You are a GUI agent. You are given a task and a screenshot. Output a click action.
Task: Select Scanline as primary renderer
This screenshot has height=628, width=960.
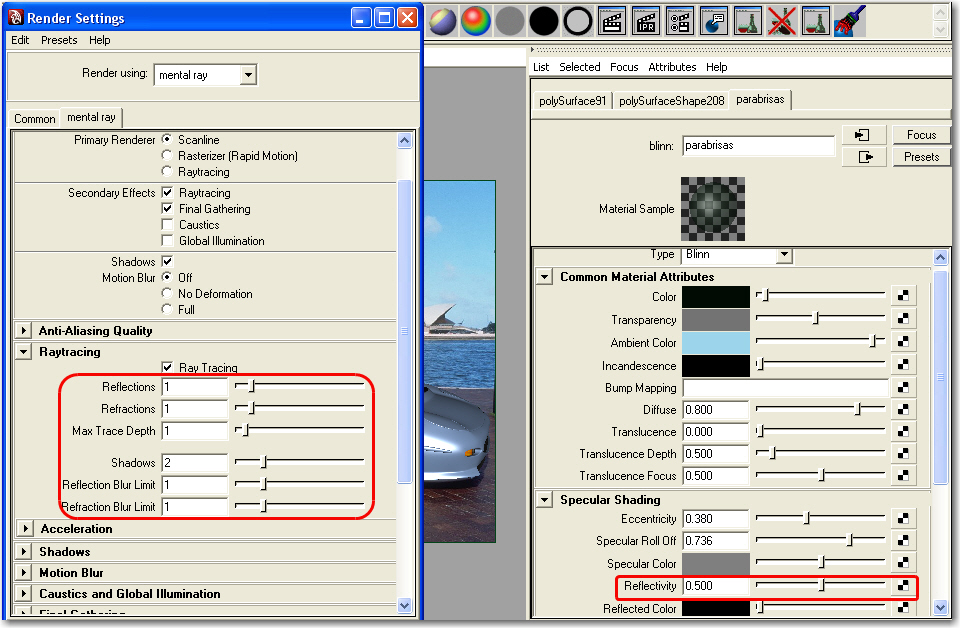point(167,139)
